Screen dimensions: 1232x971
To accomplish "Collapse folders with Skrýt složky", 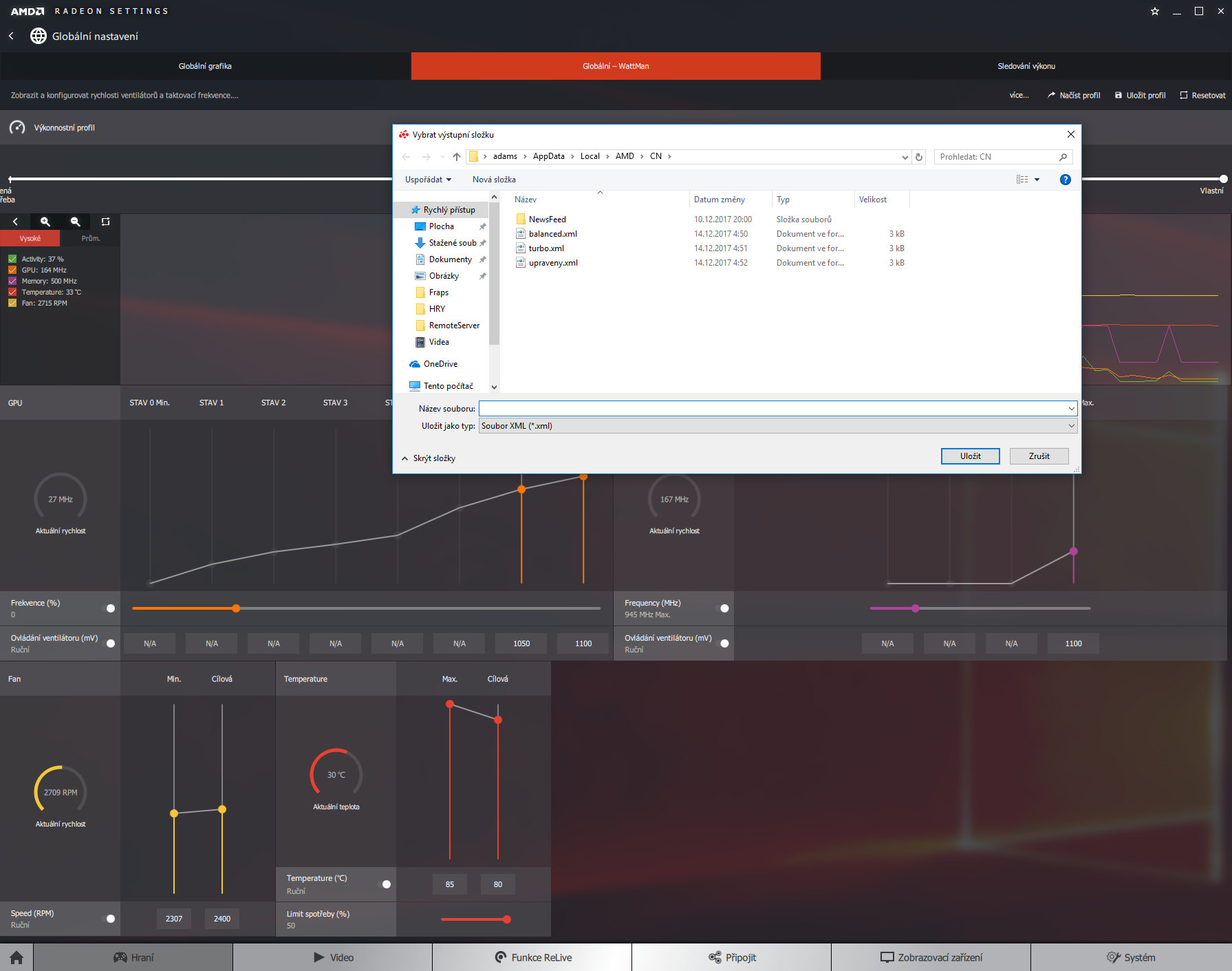I will [428, 458].
